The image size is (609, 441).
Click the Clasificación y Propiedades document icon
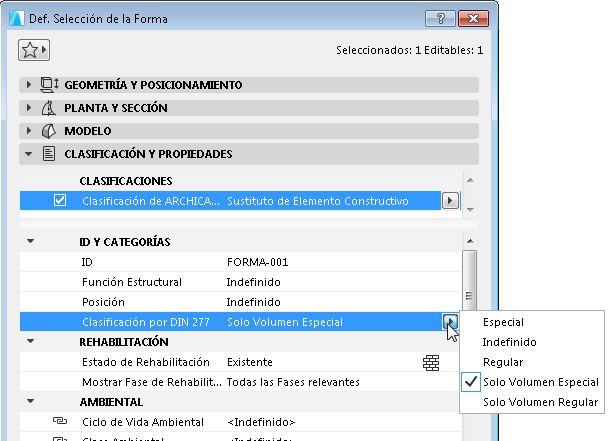tap(49, 154)
